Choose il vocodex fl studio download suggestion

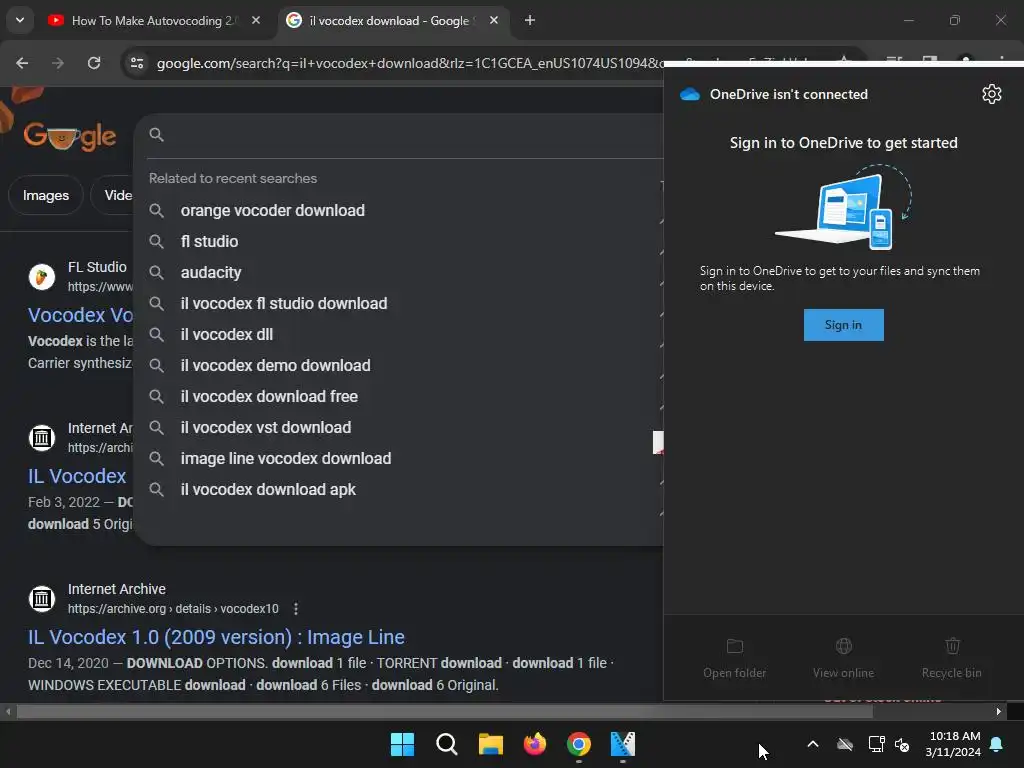283,304
